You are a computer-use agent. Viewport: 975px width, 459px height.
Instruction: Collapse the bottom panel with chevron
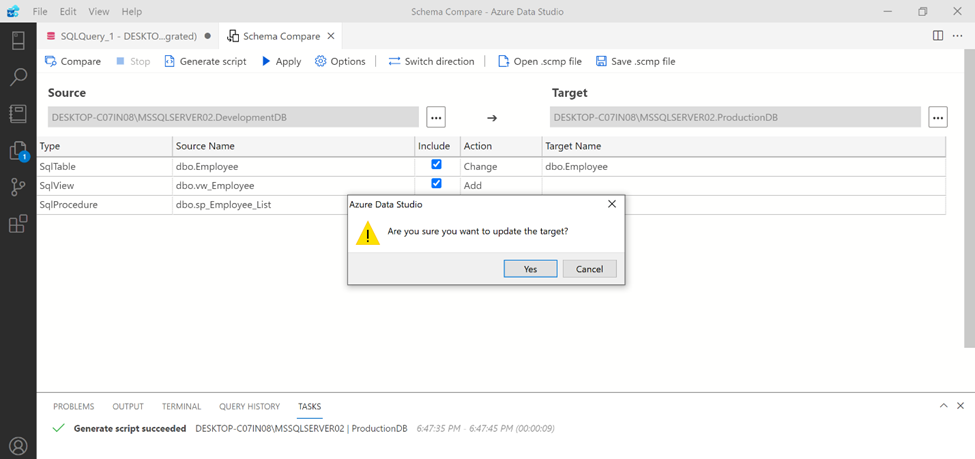(x=943, y=406)
